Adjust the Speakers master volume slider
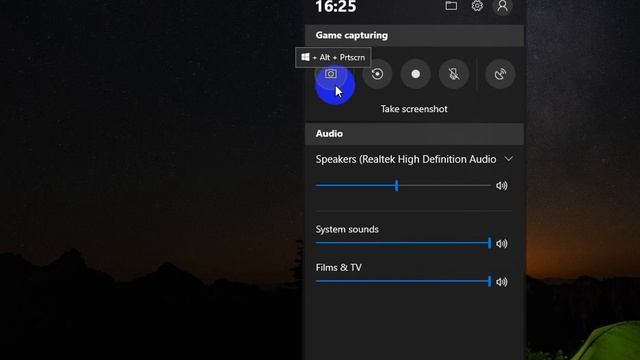This screenshot has height=360, width=640. coord(403,186)
